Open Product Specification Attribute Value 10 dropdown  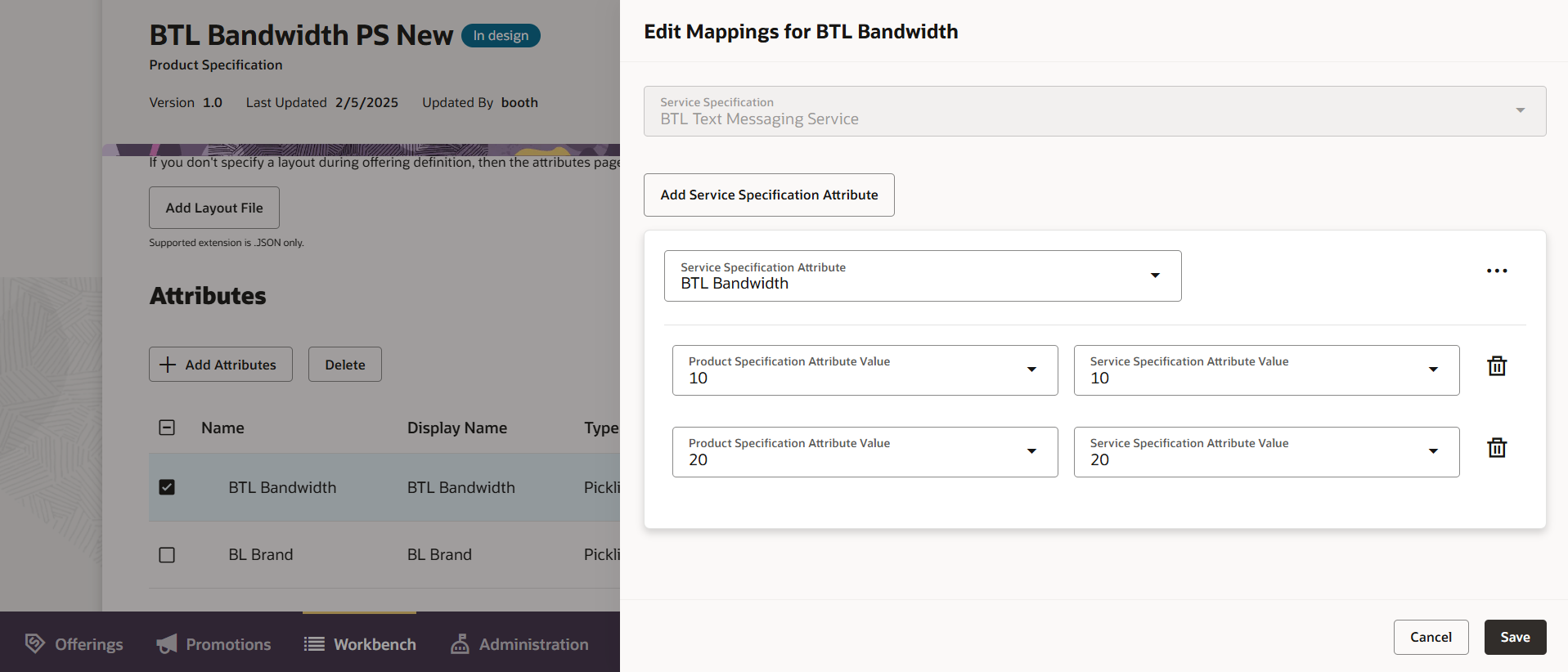tap(1031, 370)
